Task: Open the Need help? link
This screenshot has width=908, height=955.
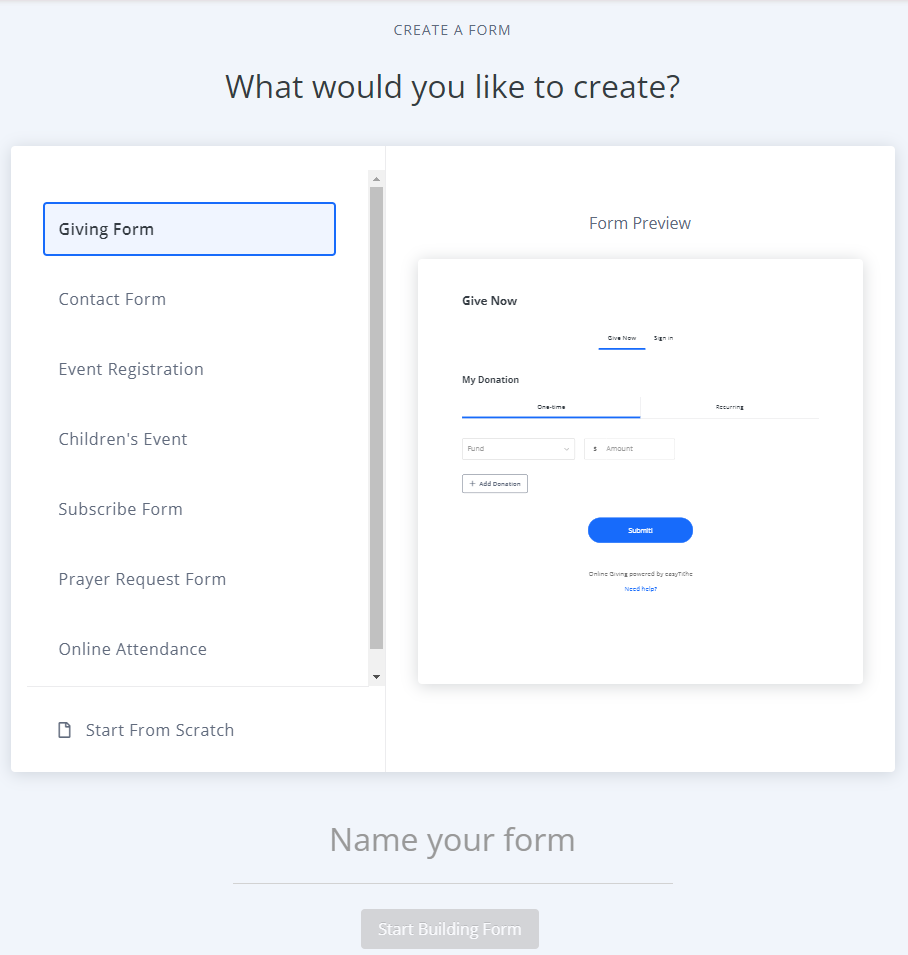Action: tap(640, 589)
